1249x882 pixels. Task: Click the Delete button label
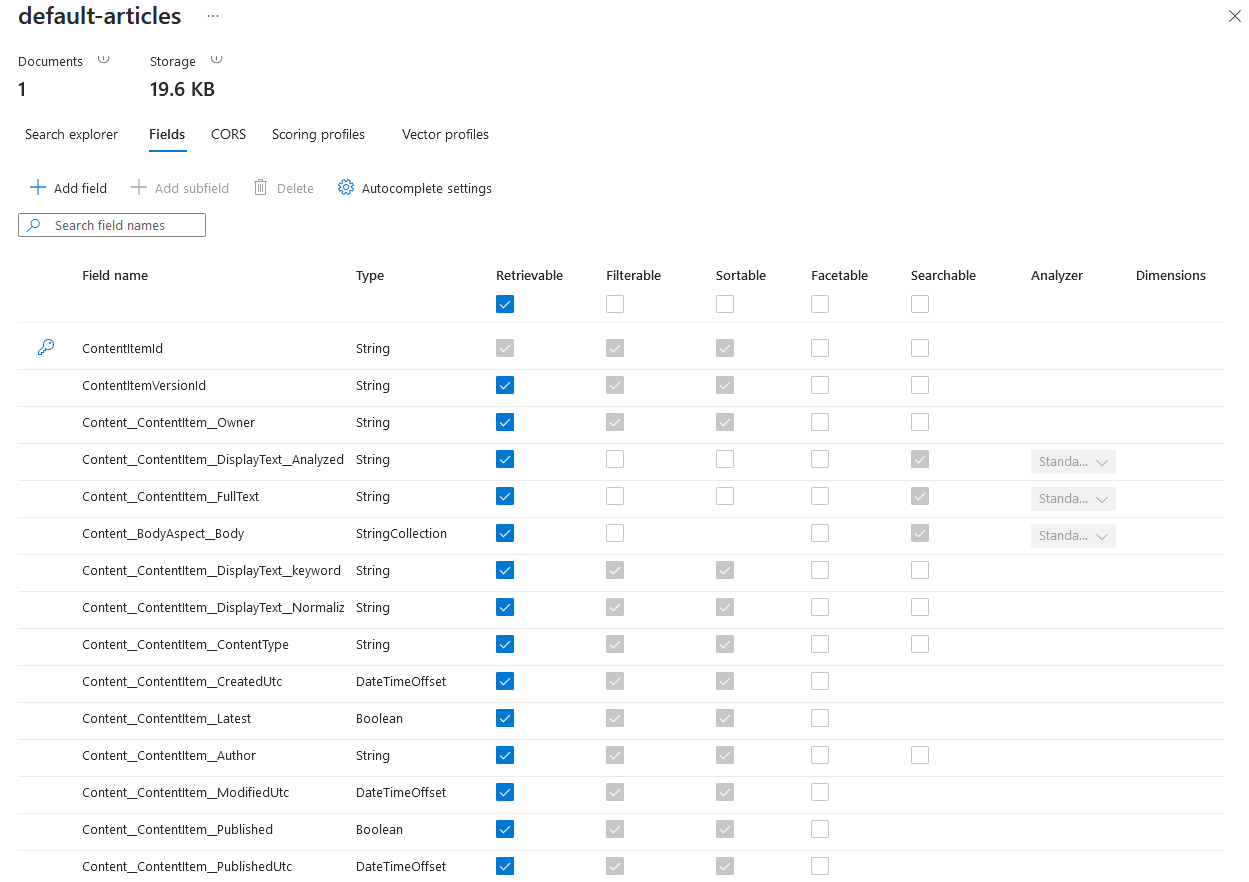295,188
